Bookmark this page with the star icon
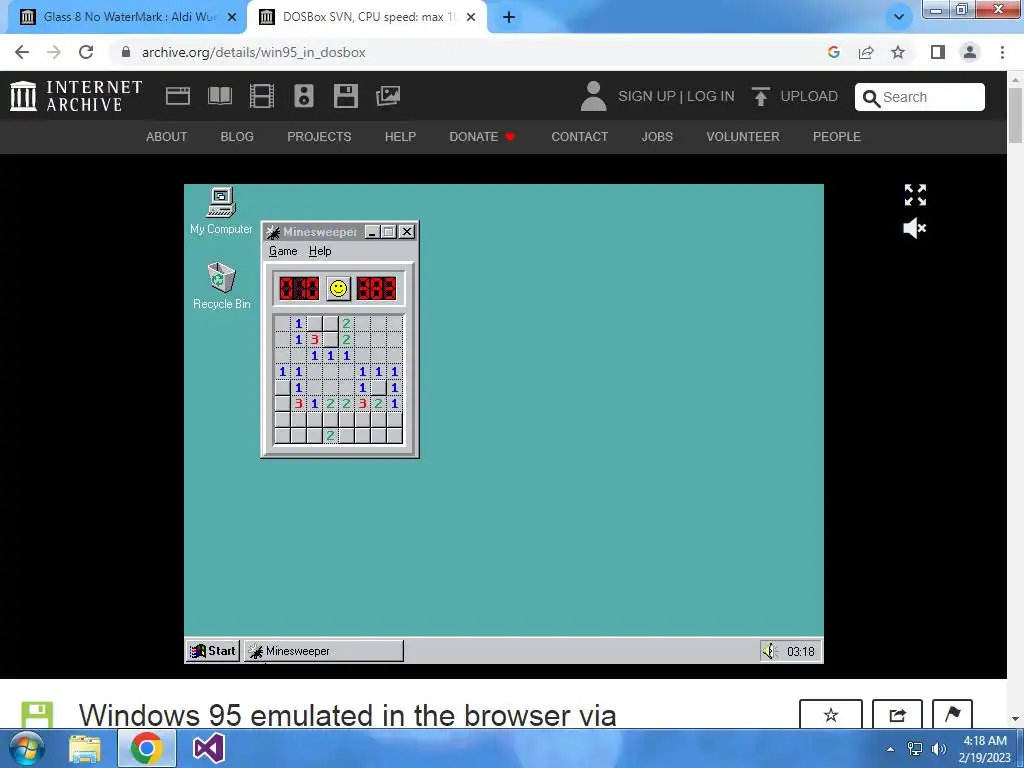This screenshot has width=1024, height=768. click(x=898, y=52)
